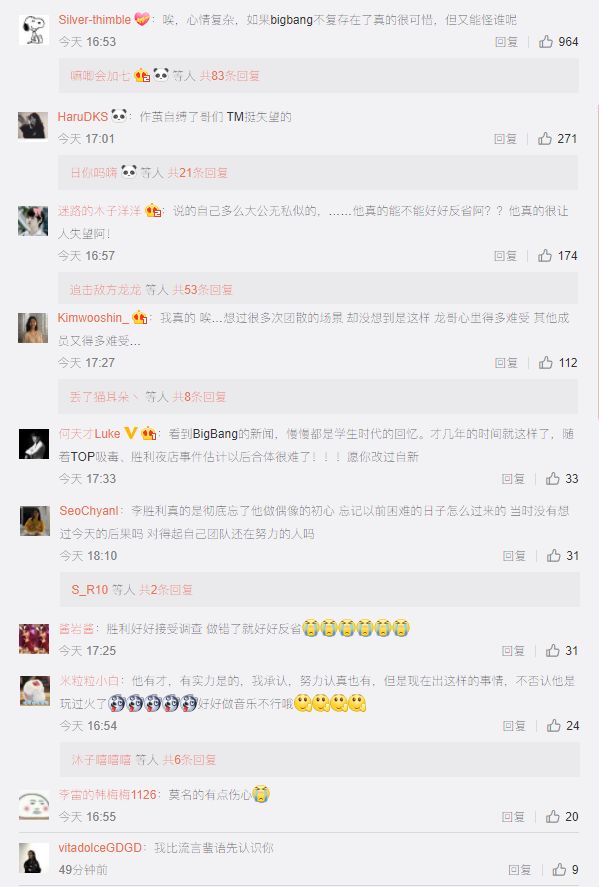Open vitadolceGDGD username link

point(100,847)
